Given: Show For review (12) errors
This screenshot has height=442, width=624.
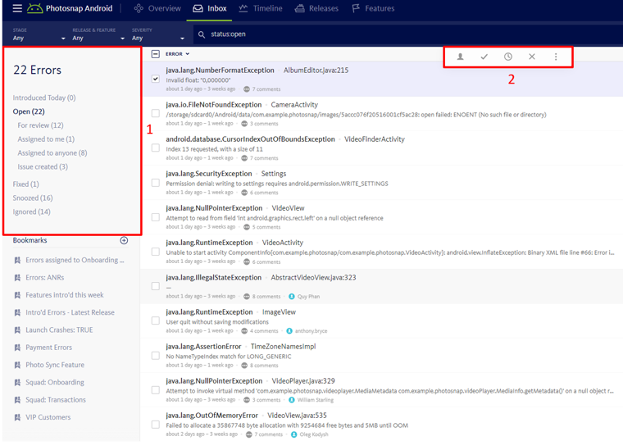Looking at the screenshot, I should (40, 126).
